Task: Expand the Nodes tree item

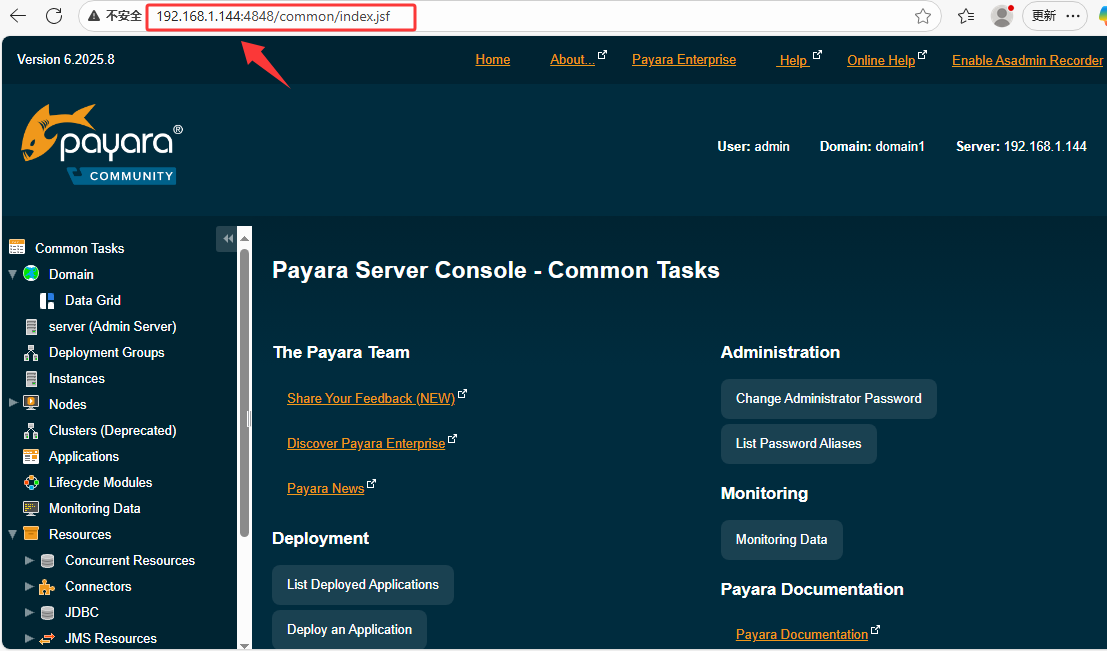Action: click(14, 404)
